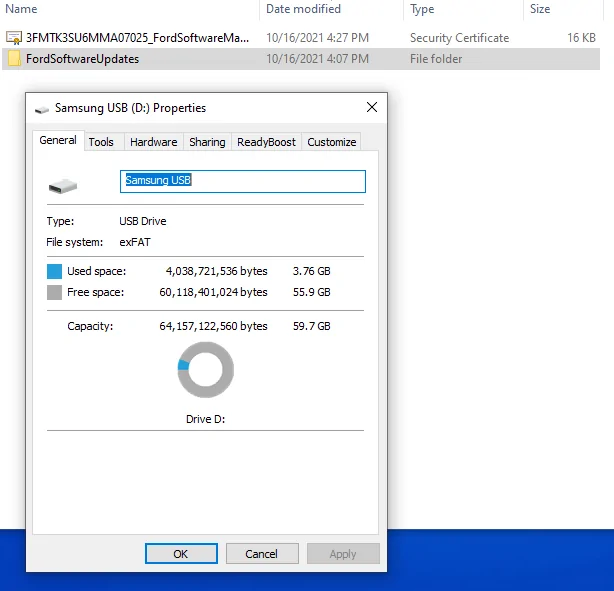
Task: Click the 64,157,122,560 bytes capacity value
Action: [213, 326]
